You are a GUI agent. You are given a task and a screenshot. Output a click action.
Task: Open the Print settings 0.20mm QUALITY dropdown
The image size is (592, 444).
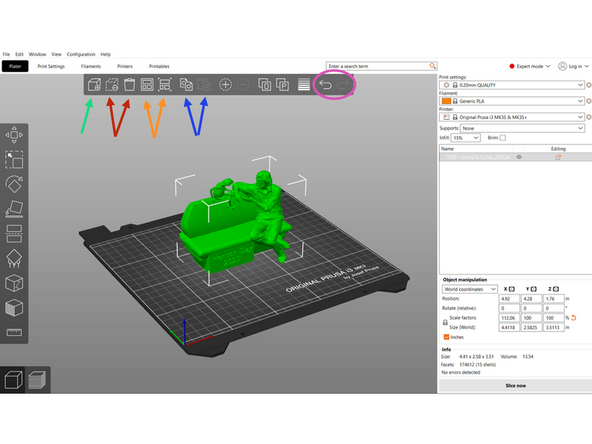pos(512,85)
